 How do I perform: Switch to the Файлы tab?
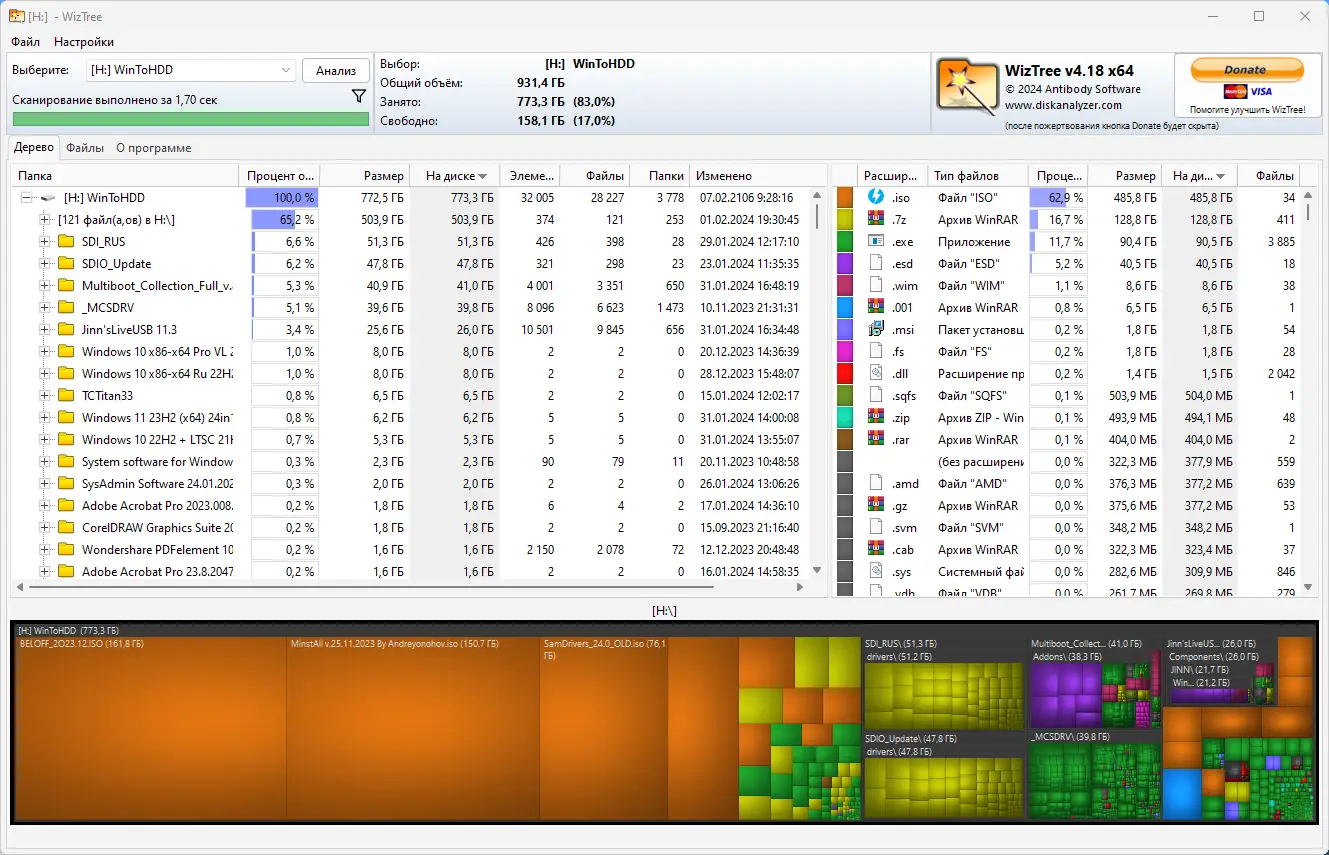coord(85,148)
